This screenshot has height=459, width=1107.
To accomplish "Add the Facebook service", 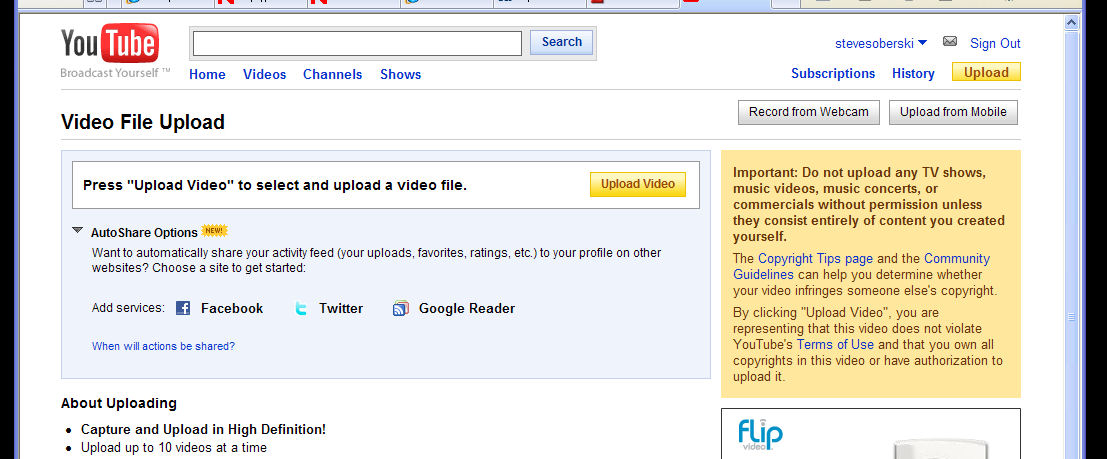I will [x=232, y=309].
